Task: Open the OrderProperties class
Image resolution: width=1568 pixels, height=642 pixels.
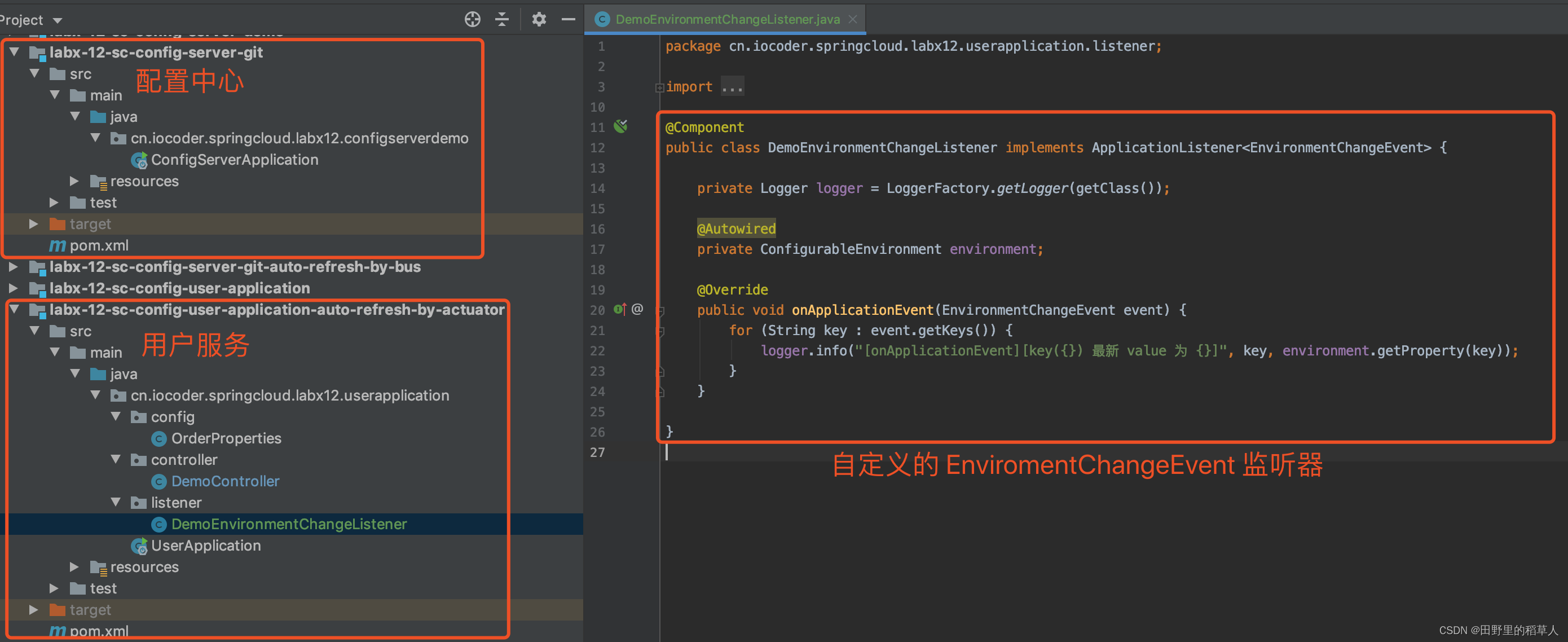Action: click(x=226, y=438)
